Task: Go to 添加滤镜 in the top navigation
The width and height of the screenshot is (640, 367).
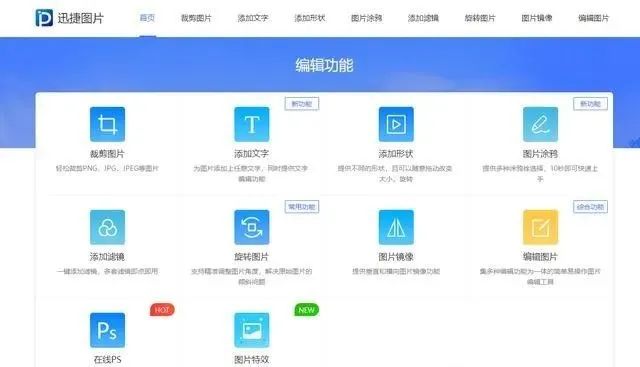Action: coord(423,18)
